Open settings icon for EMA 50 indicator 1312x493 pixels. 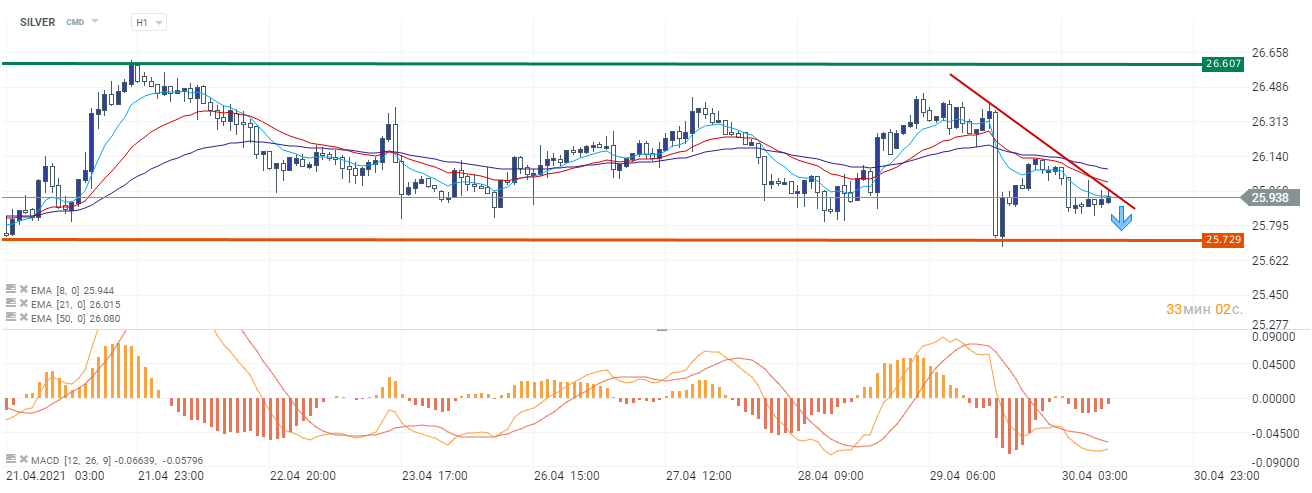tap(10, 316)
